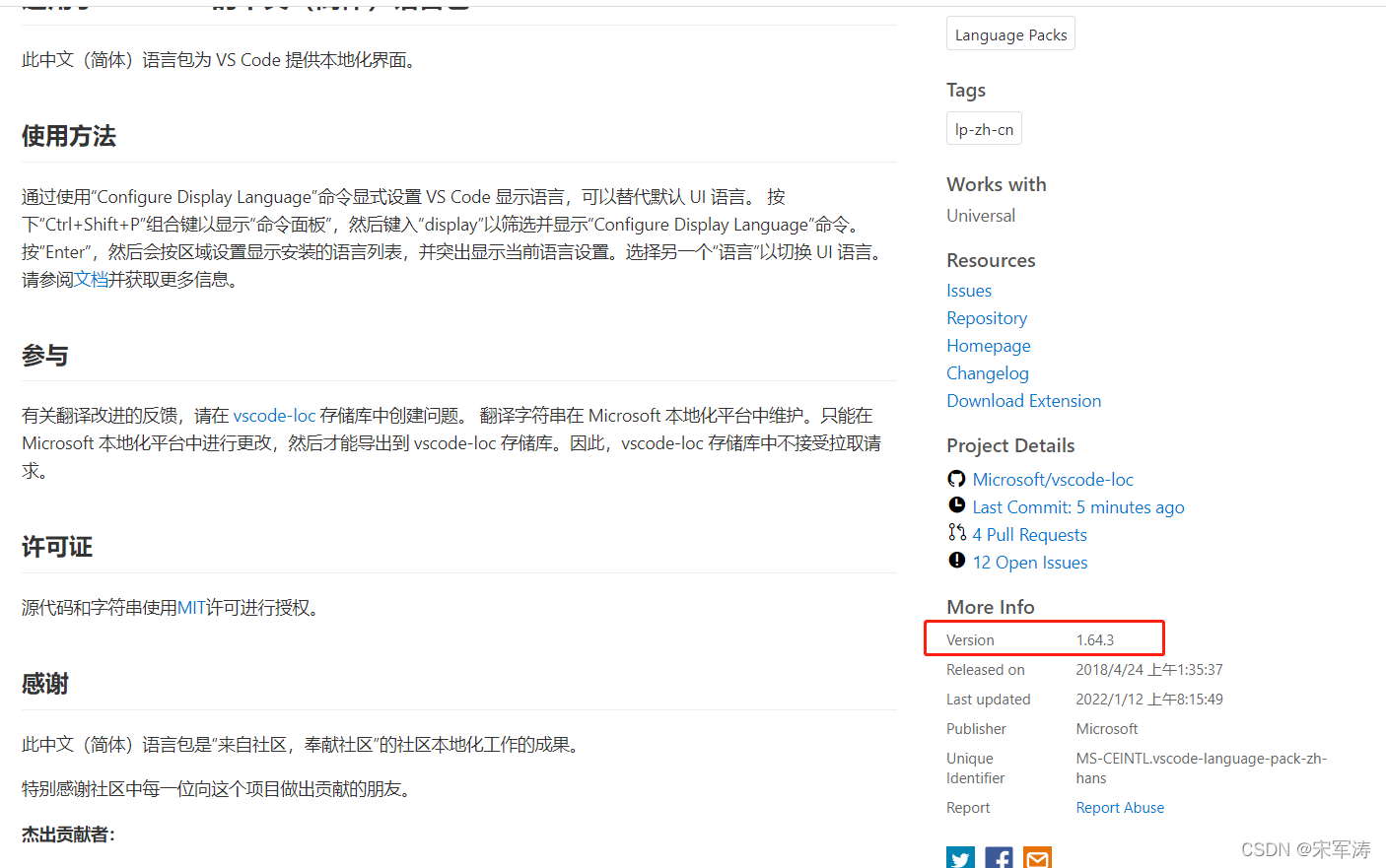The height and width of the screenshot is (868, 1386).
Task: Click the MS-CEINTL unique identifier text
Action: coord(1202,768)
